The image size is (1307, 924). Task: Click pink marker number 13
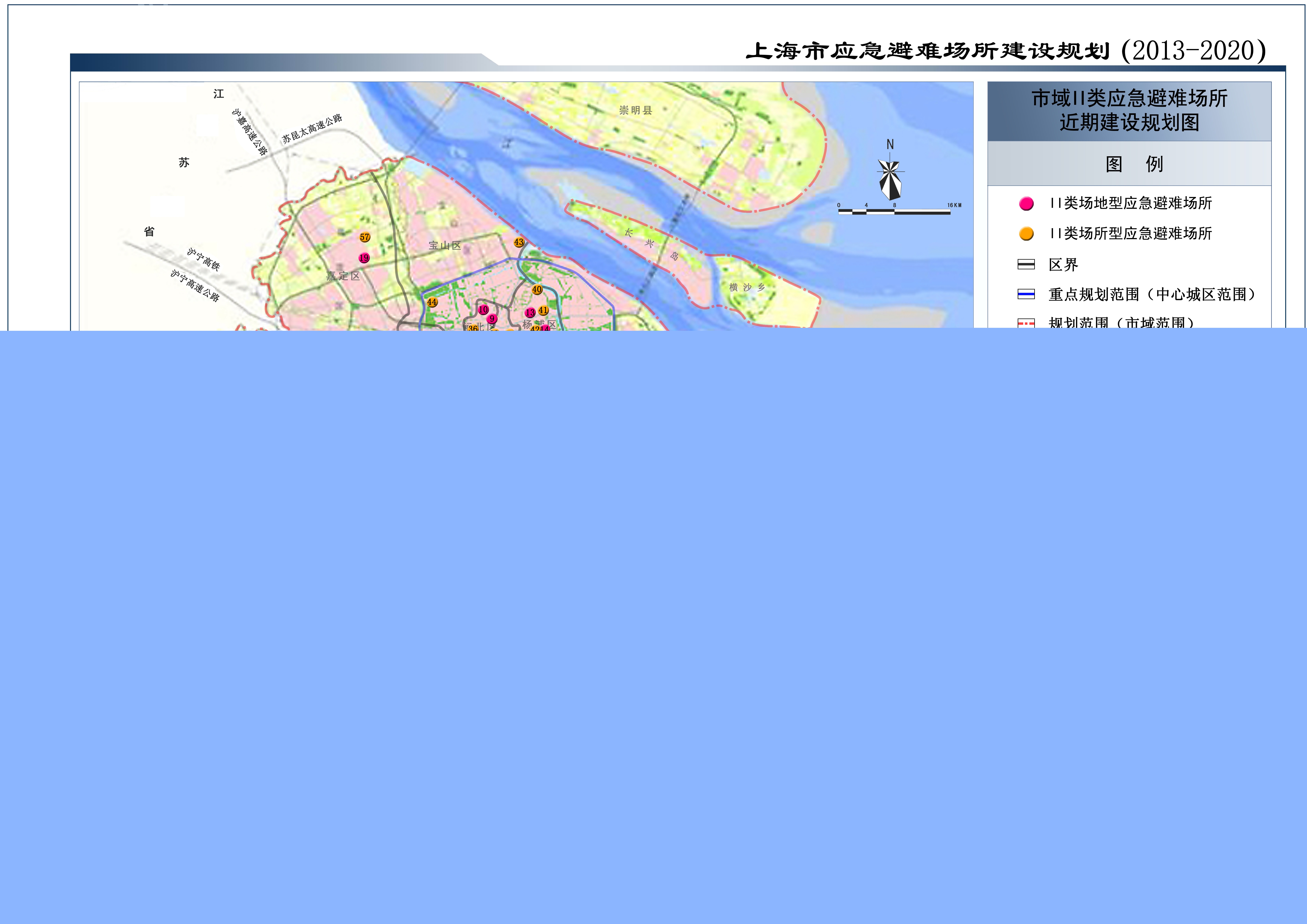(x=530, y=313)
